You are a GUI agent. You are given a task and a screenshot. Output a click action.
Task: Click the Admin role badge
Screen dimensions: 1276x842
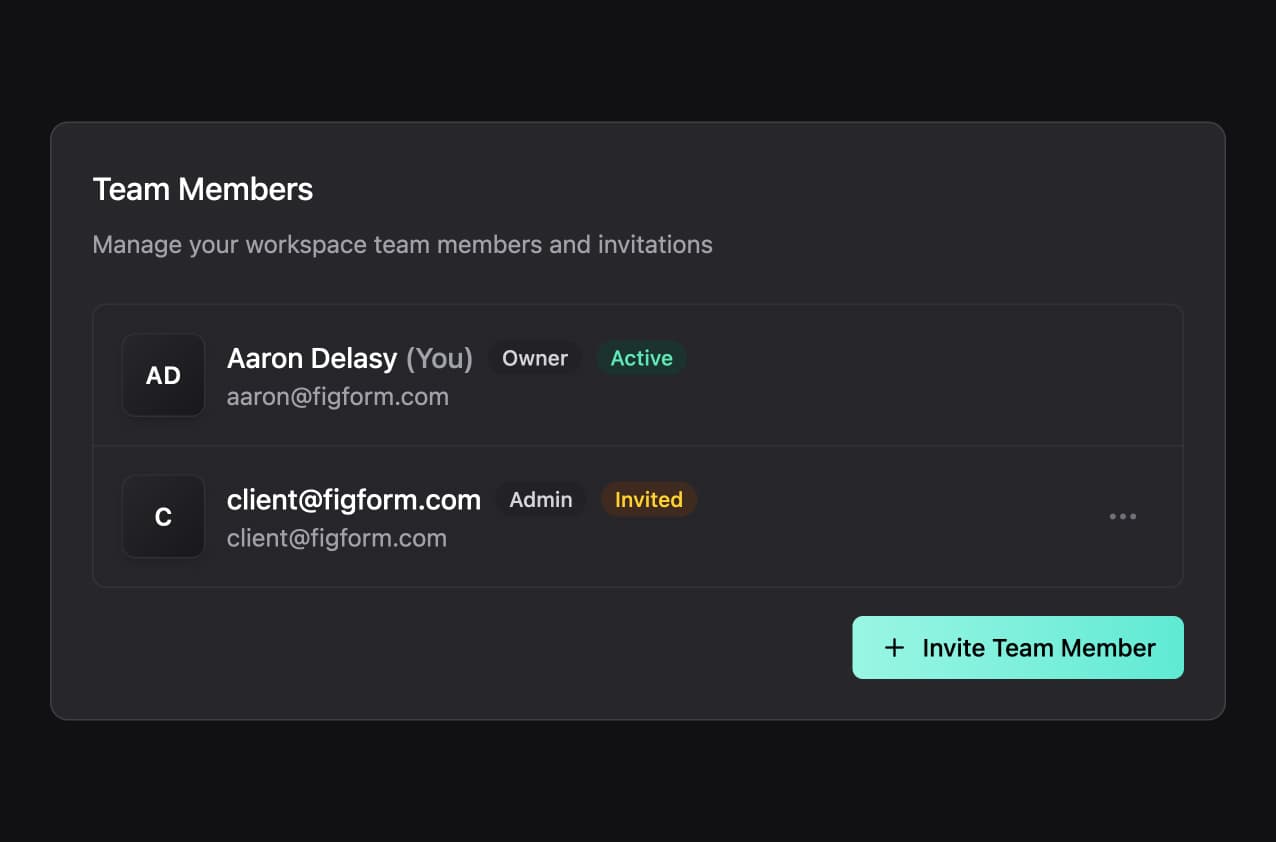(540, 500)
